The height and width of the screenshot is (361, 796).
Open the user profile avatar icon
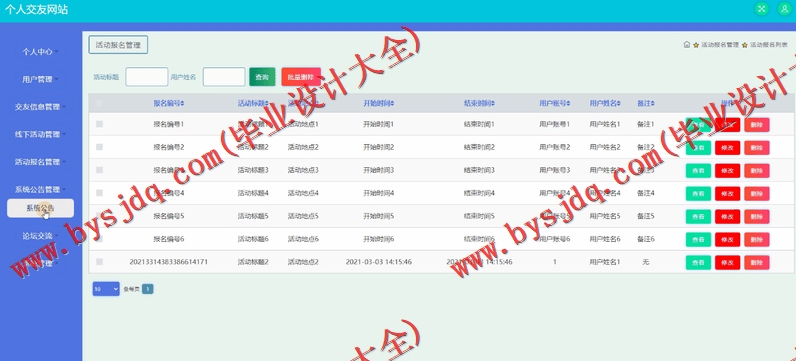tap(785, 9)
